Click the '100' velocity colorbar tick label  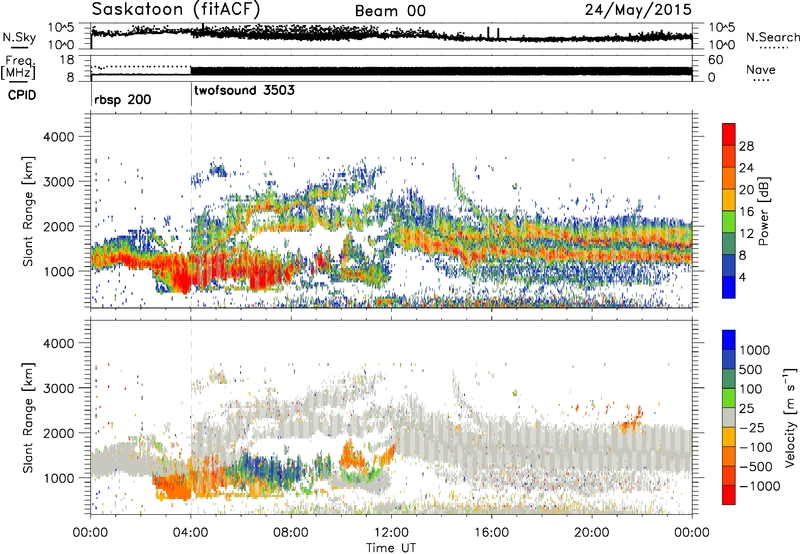tap(751, 389)
